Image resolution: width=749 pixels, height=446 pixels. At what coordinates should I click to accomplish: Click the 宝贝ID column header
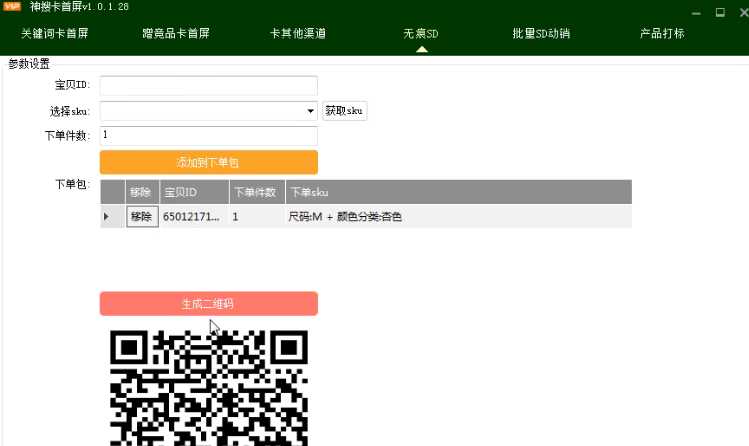(x=194, y=192)
